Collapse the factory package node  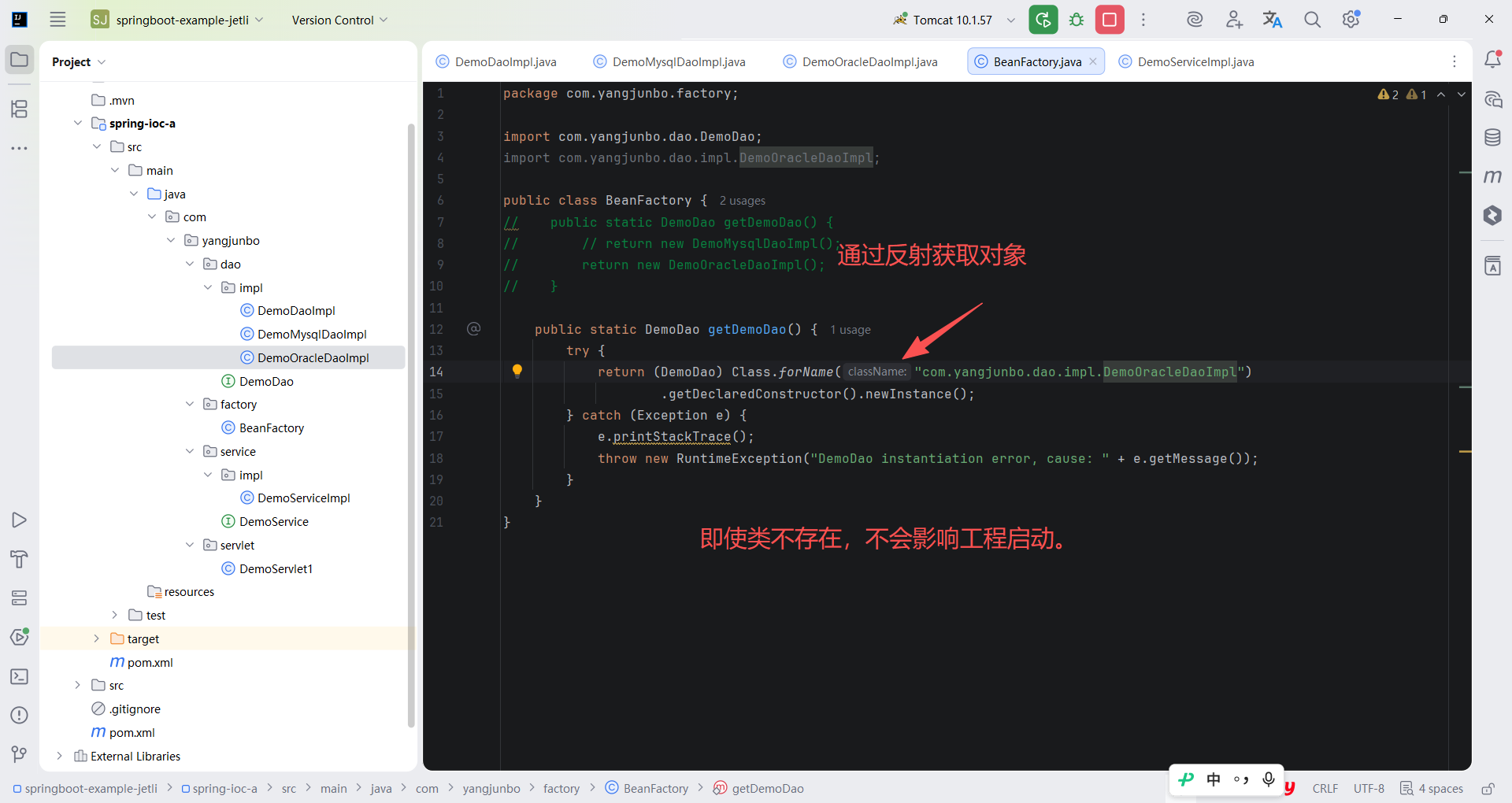(190, 404)
